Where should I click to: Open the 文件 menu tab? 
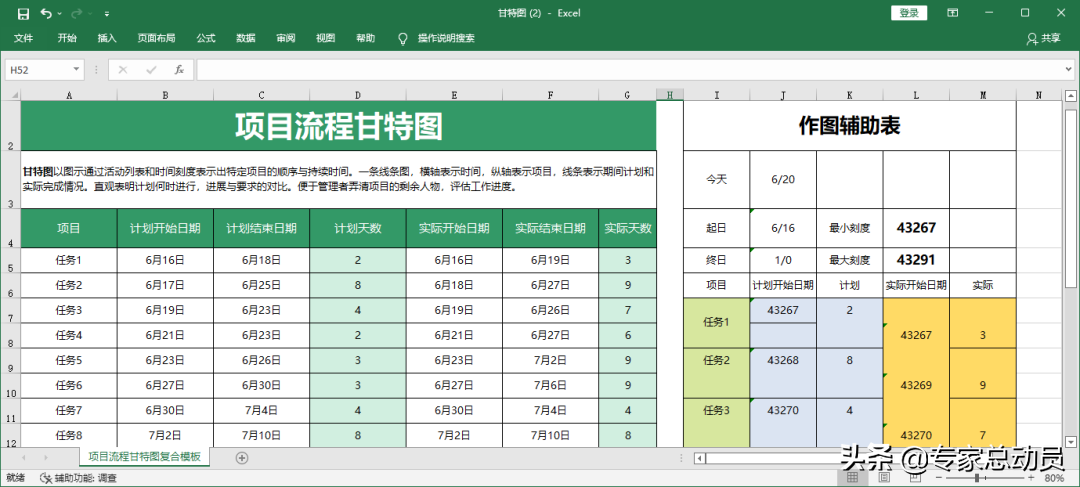click(23, 39)
